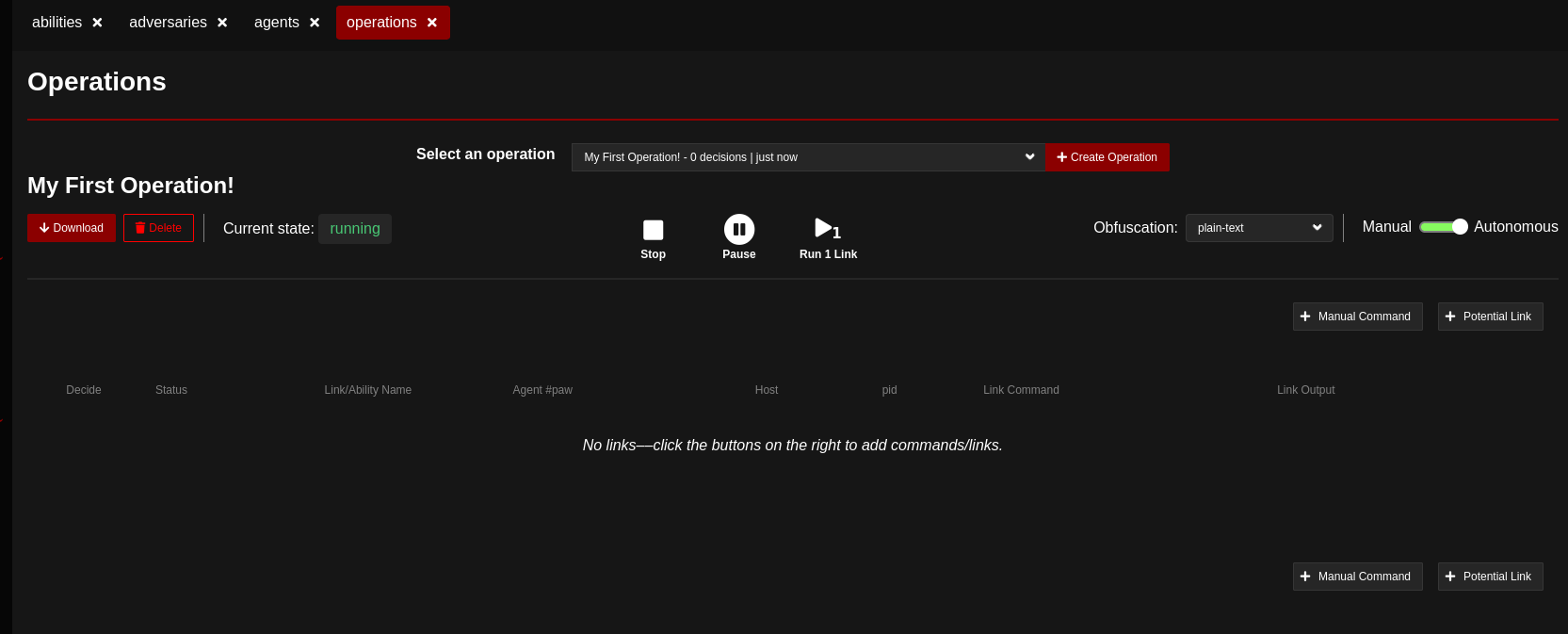Image resolution: width=1568 pixels, height=634 pixels.
Task: Click the Autonomous mode label
Action: coord(1515,227)
